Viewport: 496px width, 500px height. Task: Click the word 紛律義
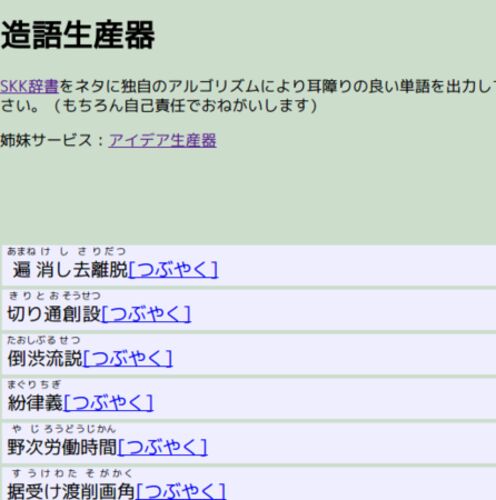[35, 403]
